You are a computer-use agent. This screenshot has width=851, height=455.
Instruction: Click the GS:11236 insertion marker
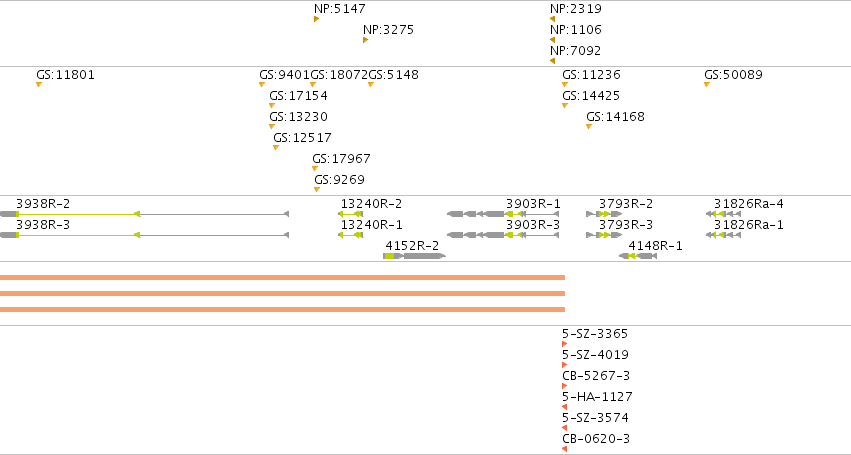[565, 85]
